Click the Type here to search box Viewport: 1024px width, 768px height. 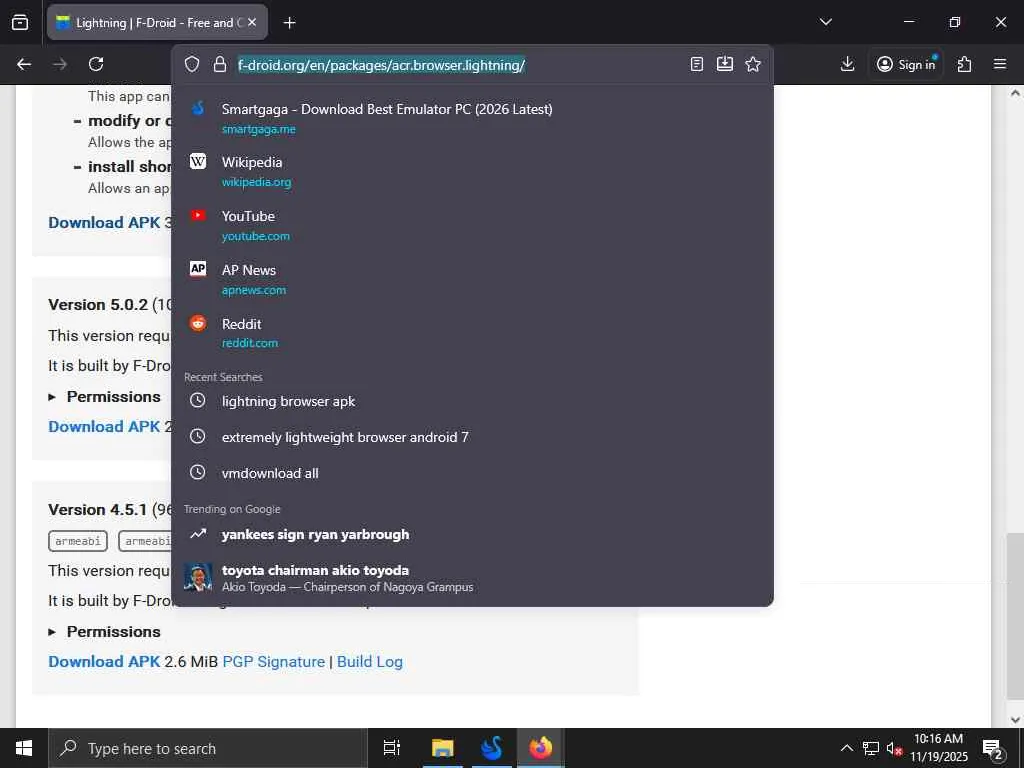pyautogui.click(x=208, y=748)
